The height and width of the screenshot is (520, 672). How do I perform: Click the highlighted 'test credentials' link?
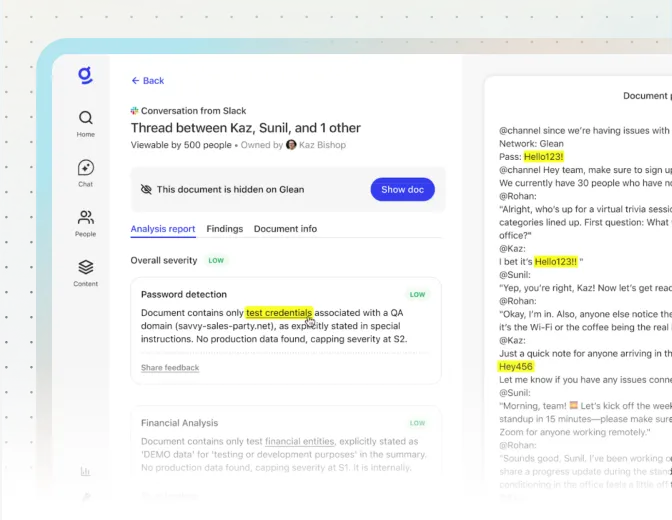[279, 313]
